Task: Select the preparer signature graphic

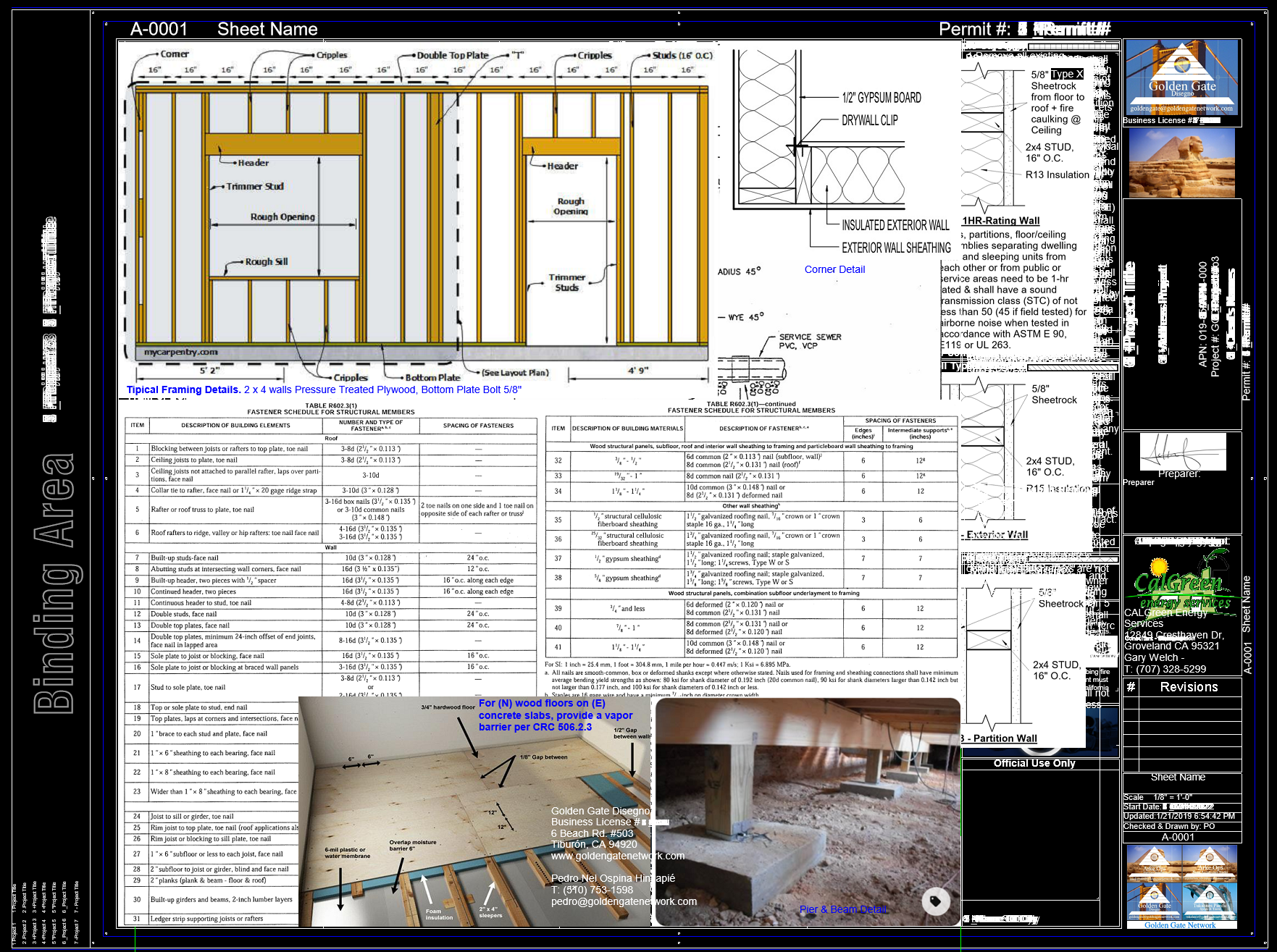Action: (x=1181, y=452)
